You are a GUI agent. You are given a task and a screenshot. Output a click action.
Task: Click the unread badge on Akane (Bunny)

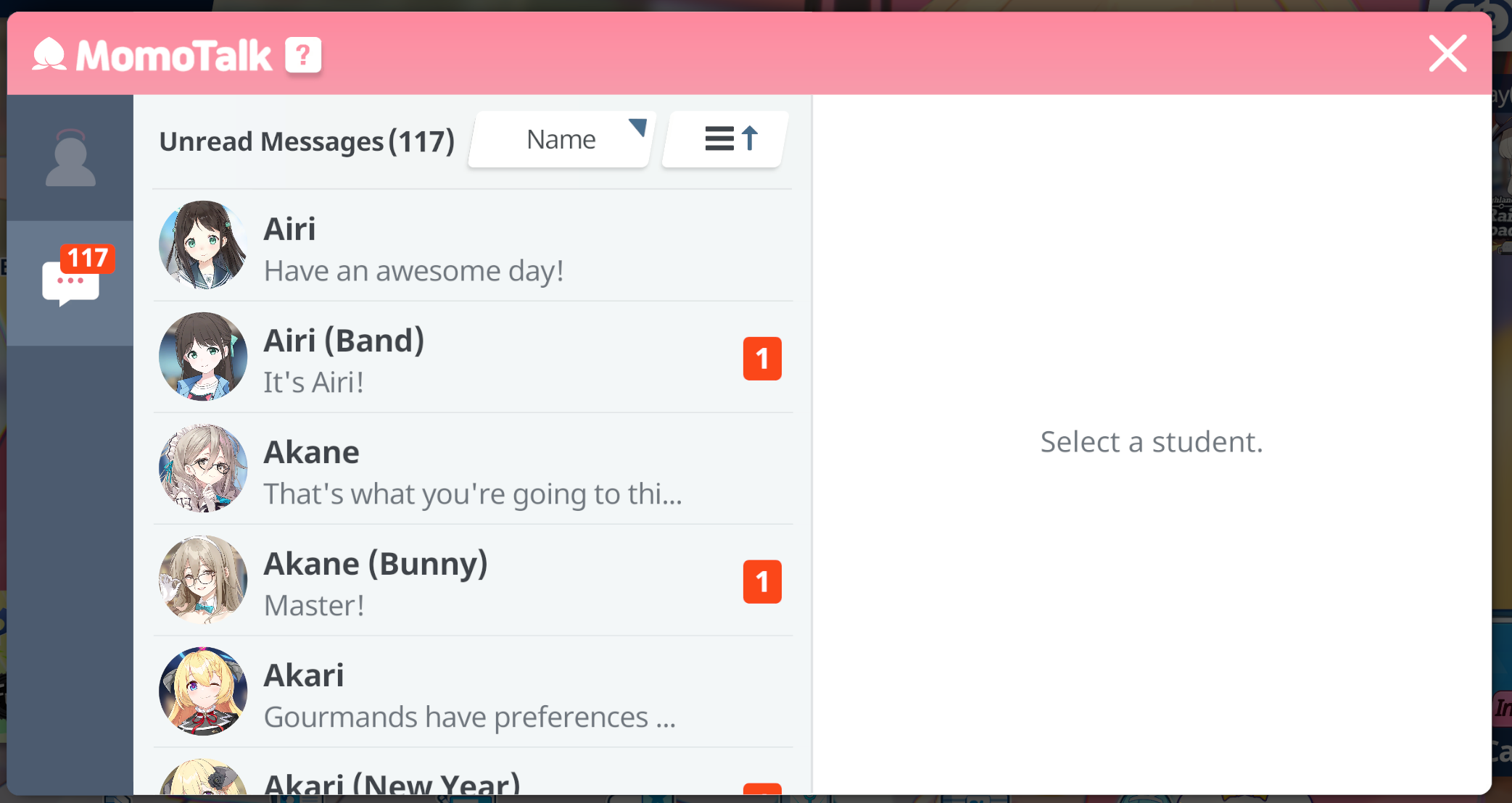click(762, 581)
